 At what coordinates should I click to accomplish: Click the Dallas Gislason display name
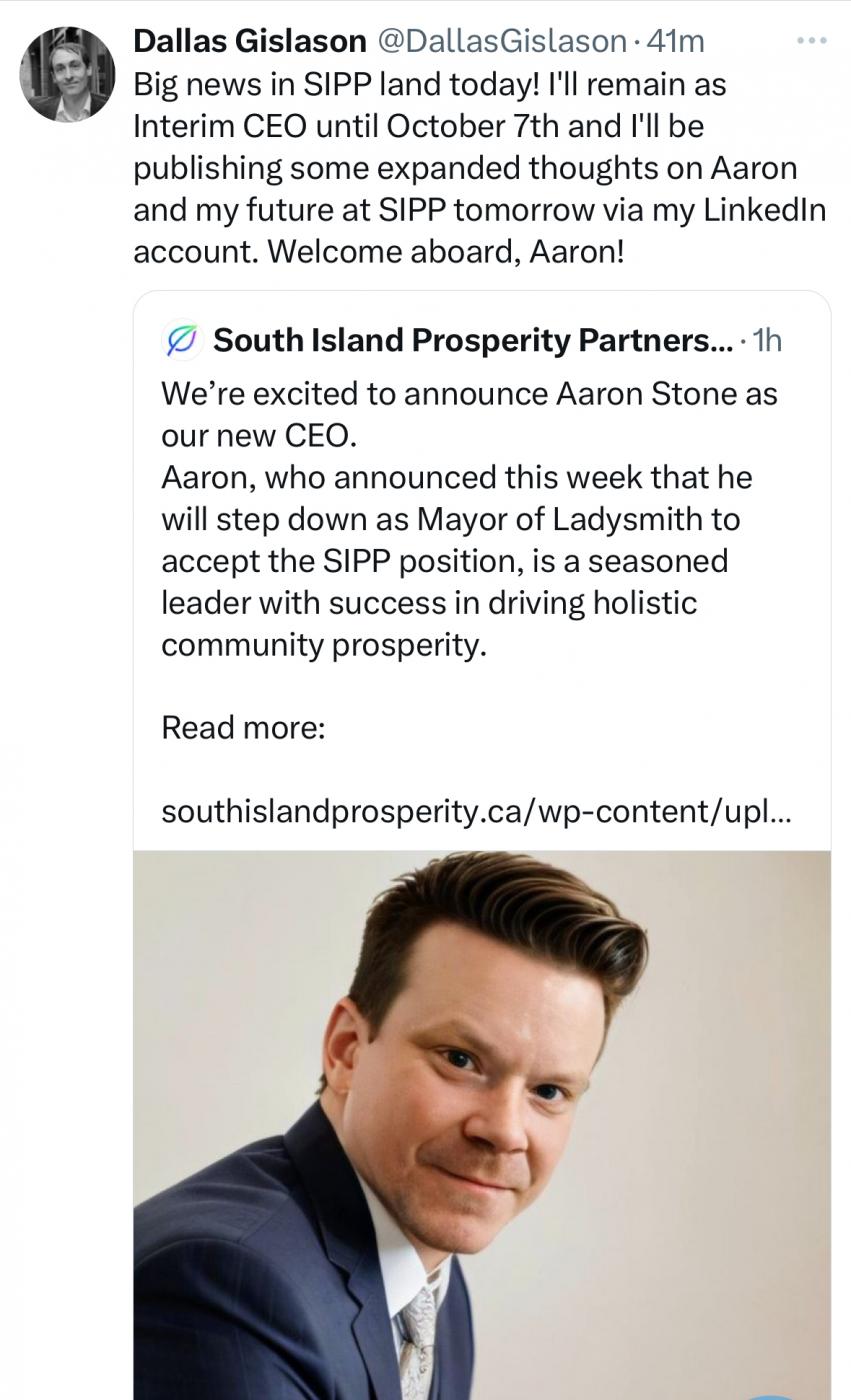click(249, 41)
